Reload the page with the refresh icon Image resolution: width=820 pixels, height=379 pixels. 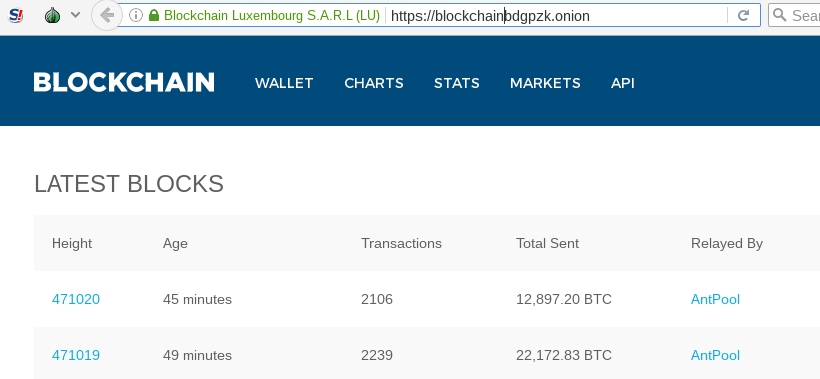point(743,15)
